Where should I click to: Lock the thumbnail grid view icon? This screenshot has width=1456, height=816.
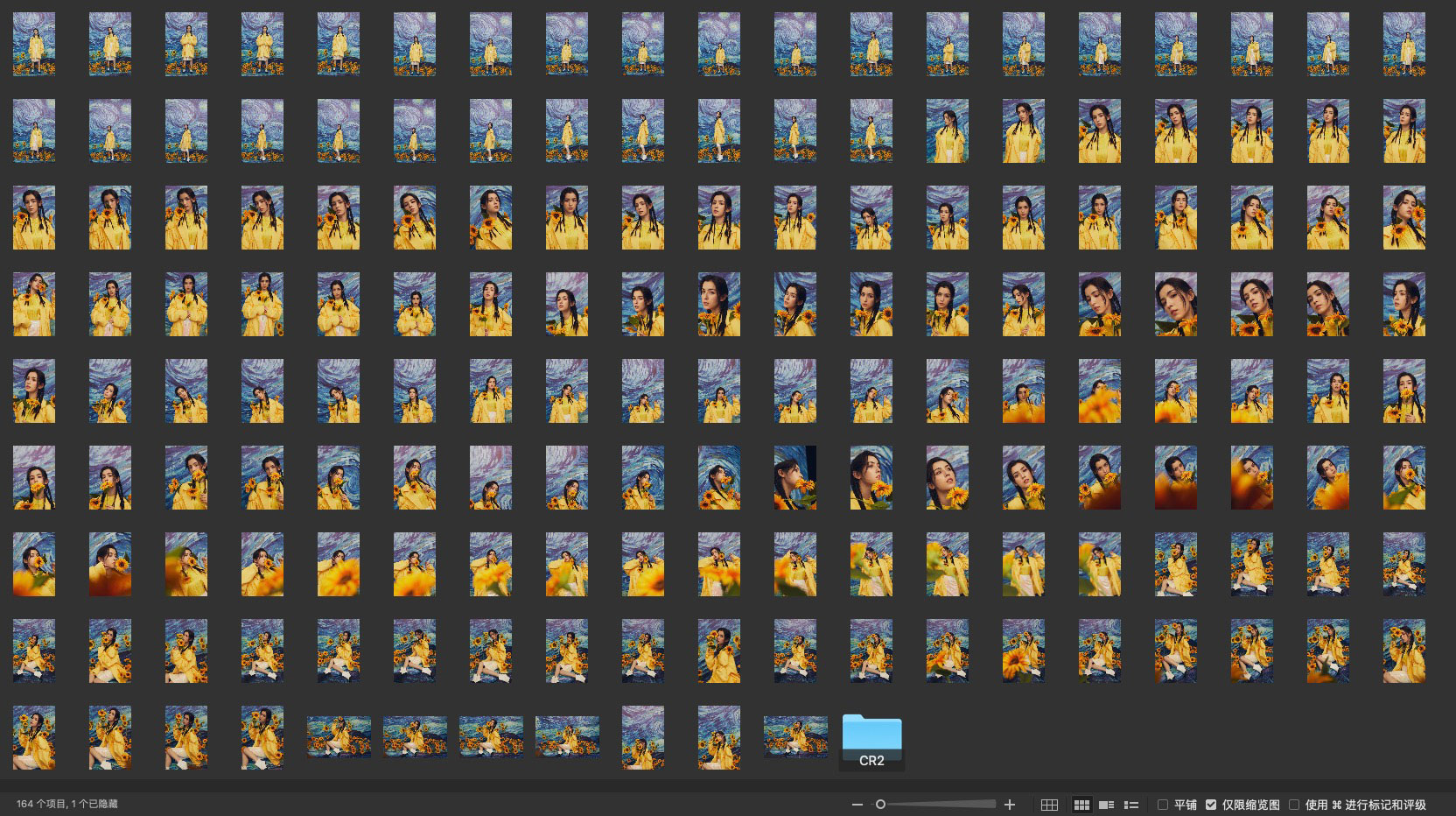click(1049, 805)
